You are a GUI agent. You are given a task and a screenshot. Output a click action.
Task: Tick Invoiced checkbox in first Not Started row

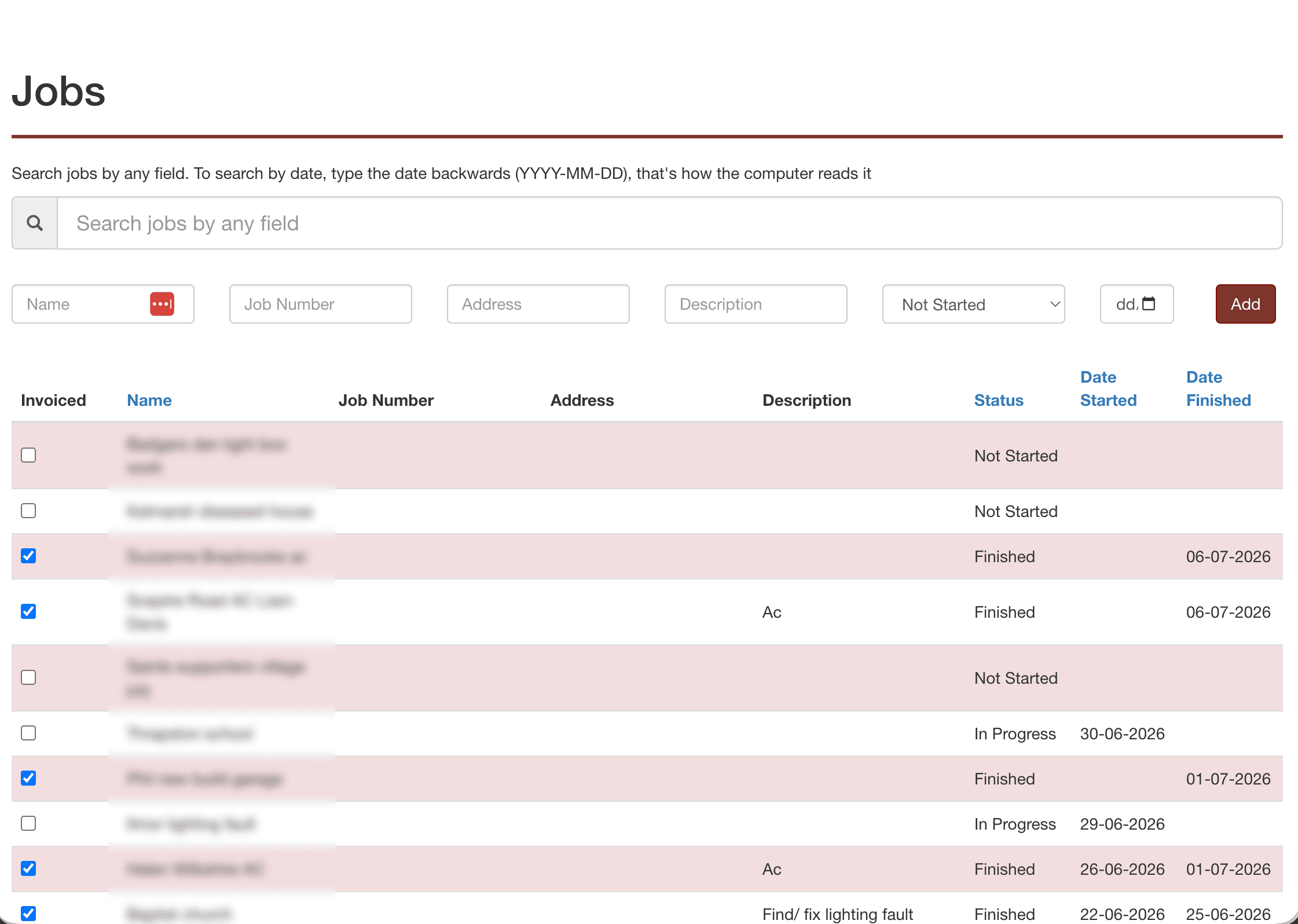click(28, 455)
